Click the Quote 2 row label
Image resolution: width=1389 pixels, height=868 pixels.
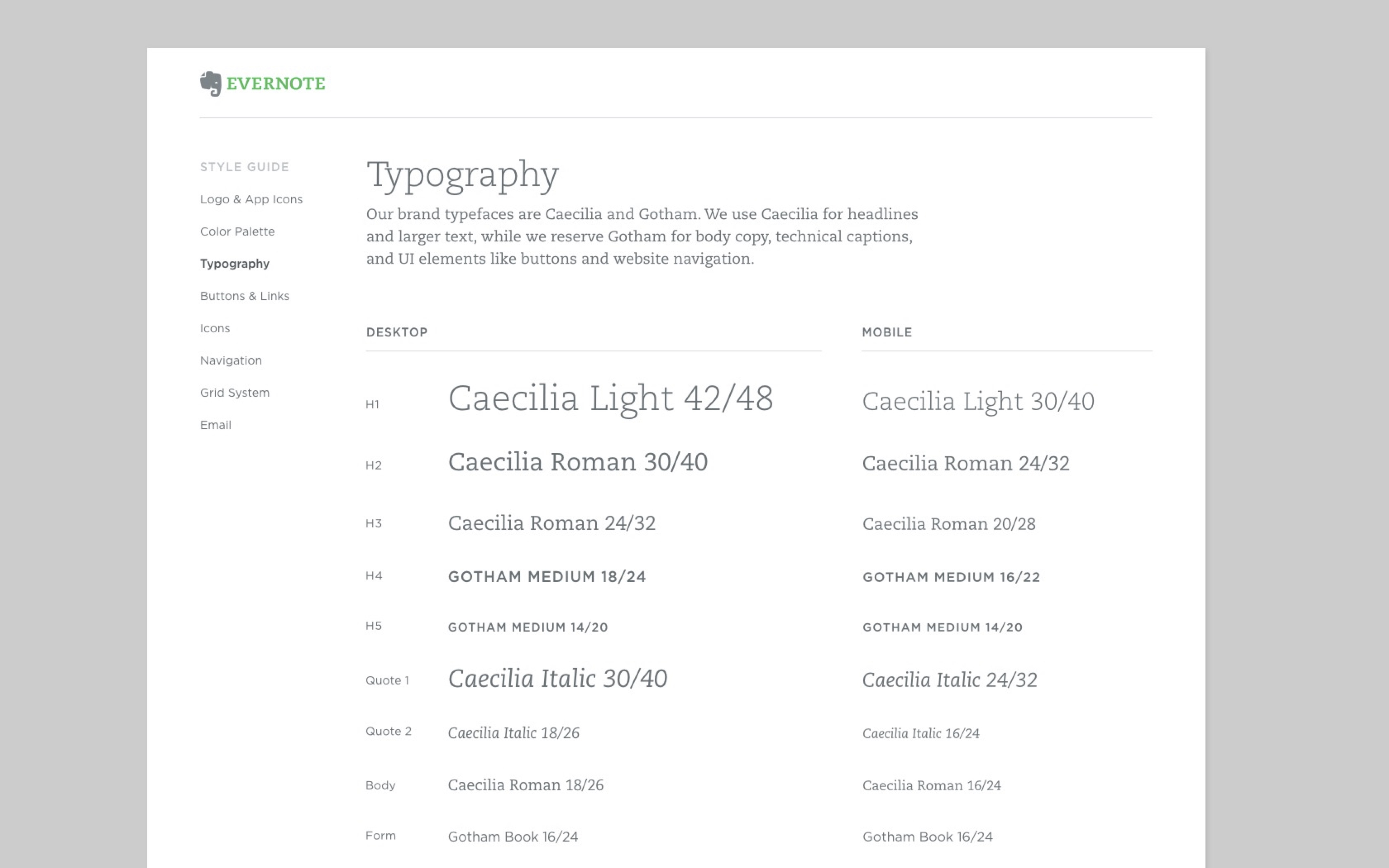(x=389, y=731)
